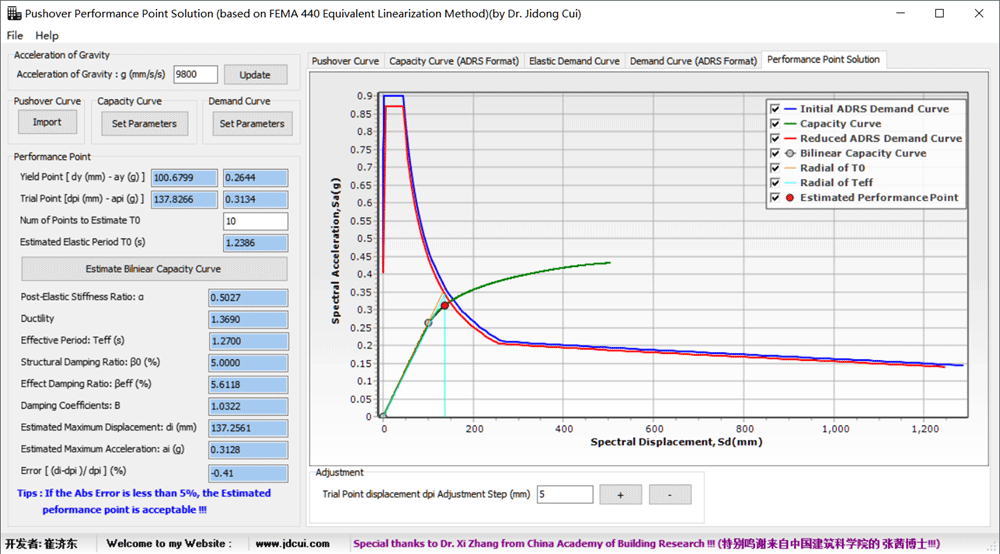This screenshot has width=1000, height=554.
Task: Toggle the Capacity Curve legend checkbox
Action: (x=775, y=124)
